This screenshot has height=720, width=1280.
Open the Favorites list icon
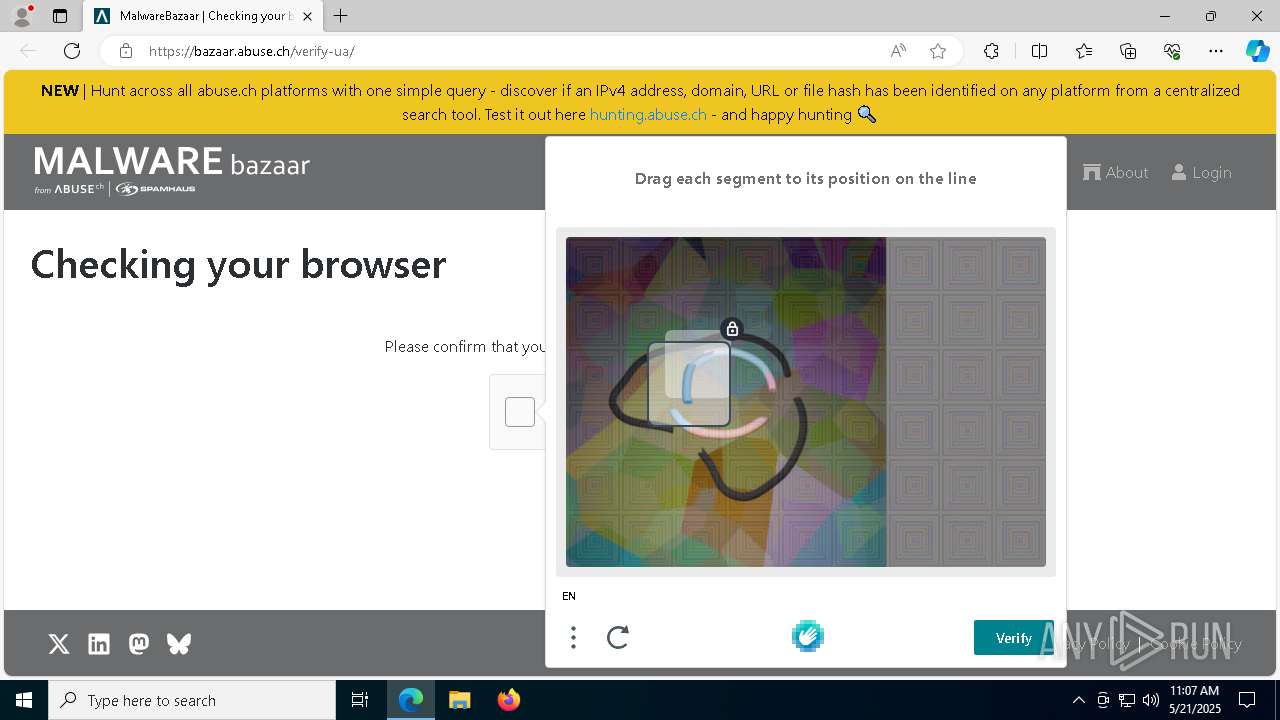click(1084, 51)
